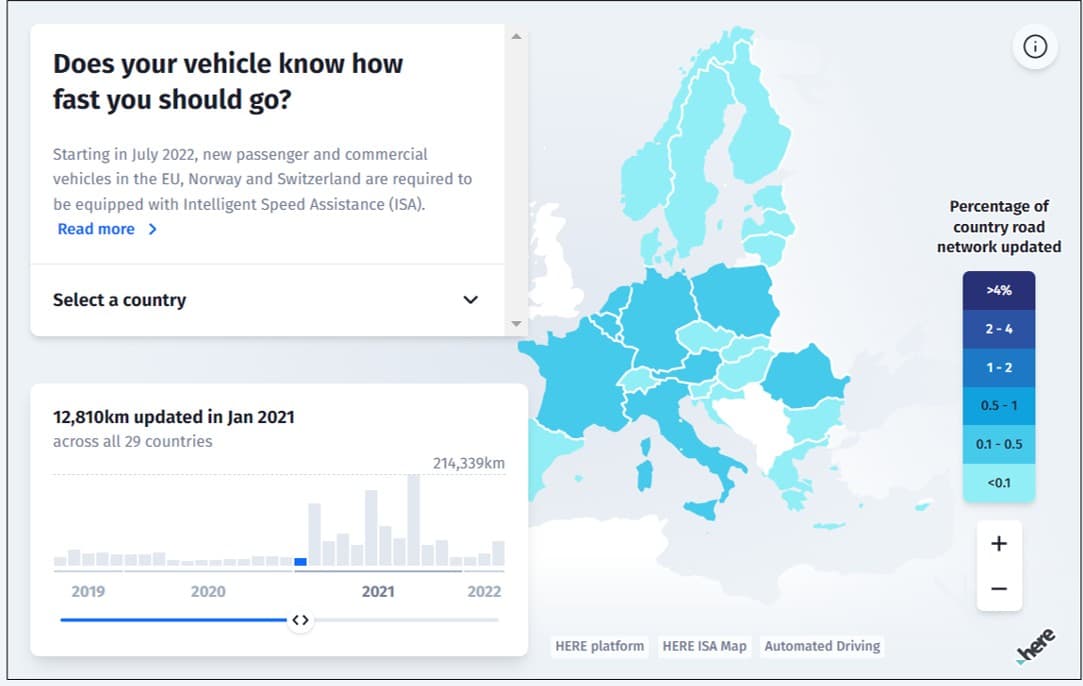Open the Select a country dropdown

click(267, 300)
